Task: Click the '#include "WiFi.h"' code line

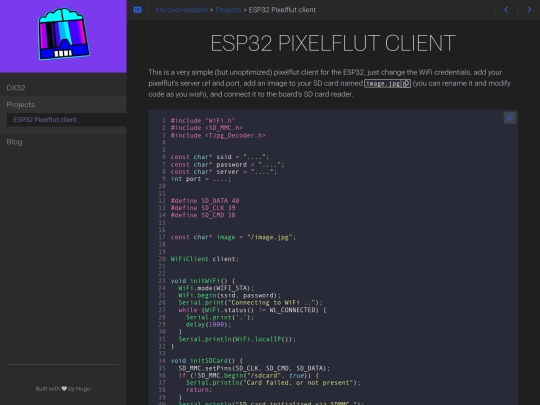Action: click(x=203, y=121)
